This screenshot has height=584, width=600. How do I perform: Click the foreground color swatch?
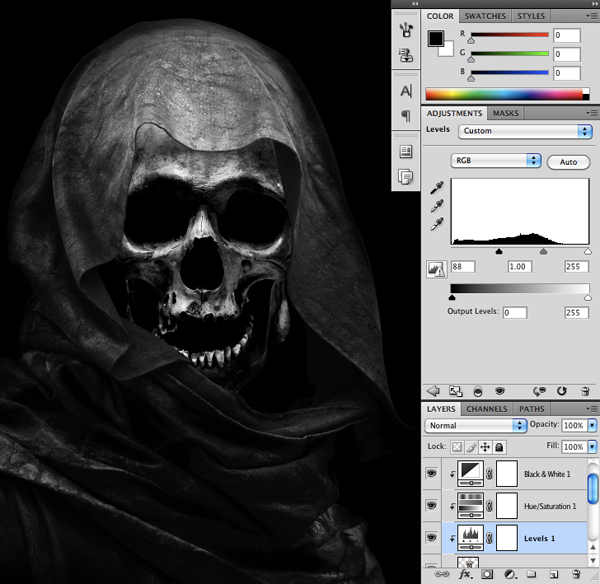436,39
